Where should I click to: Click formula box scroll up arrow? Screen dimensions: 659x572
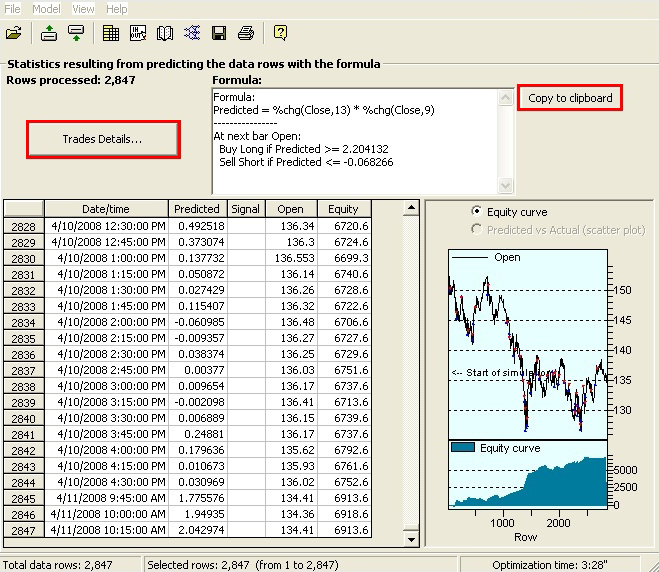tap(505, 98)
